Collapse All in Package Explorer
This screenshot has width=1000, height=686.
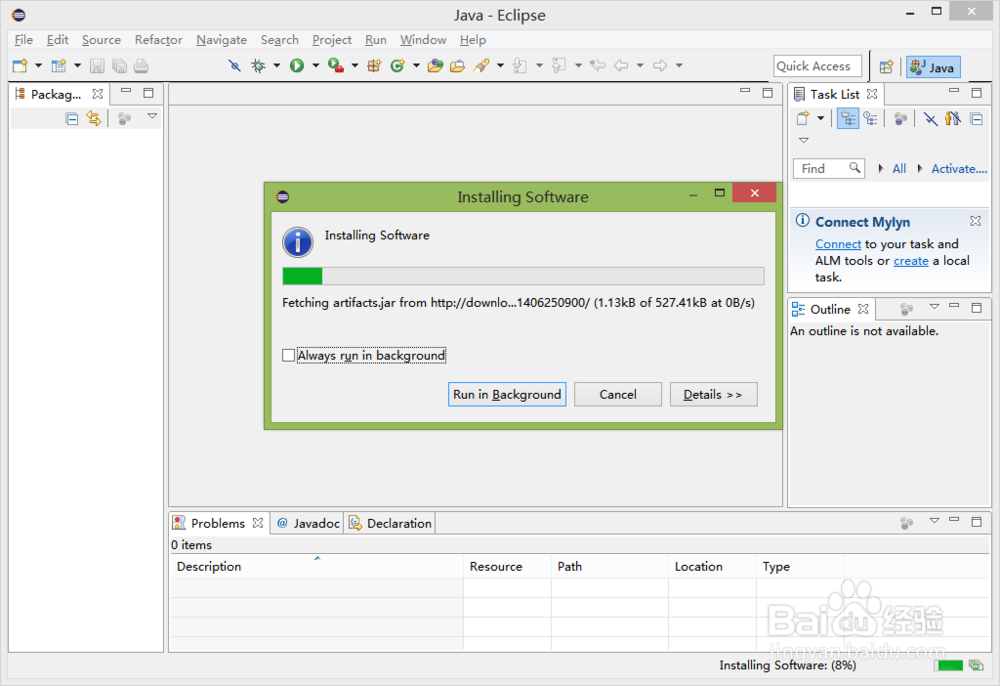pos(72,119)
